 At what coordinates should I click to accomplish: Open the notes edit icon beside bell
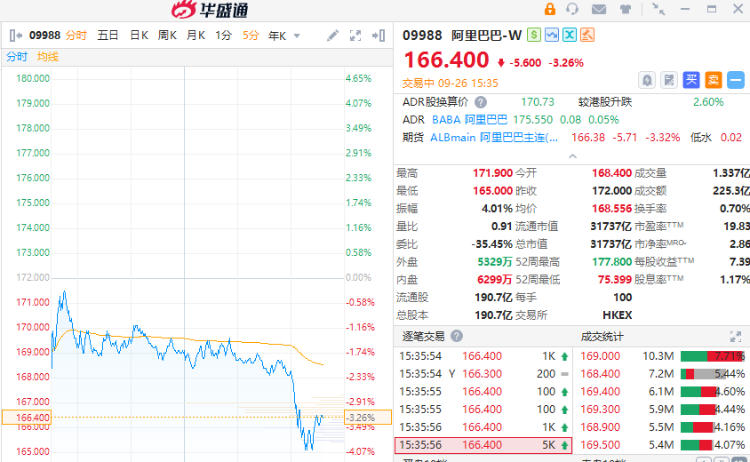tap(669, 80)
